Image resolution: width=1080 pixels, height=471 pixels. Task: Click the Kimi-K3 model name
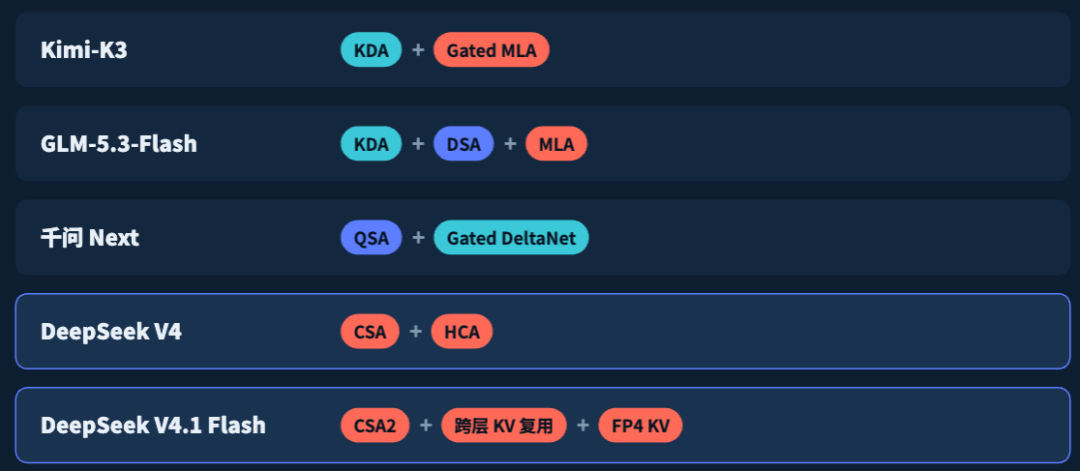[84, 50]
